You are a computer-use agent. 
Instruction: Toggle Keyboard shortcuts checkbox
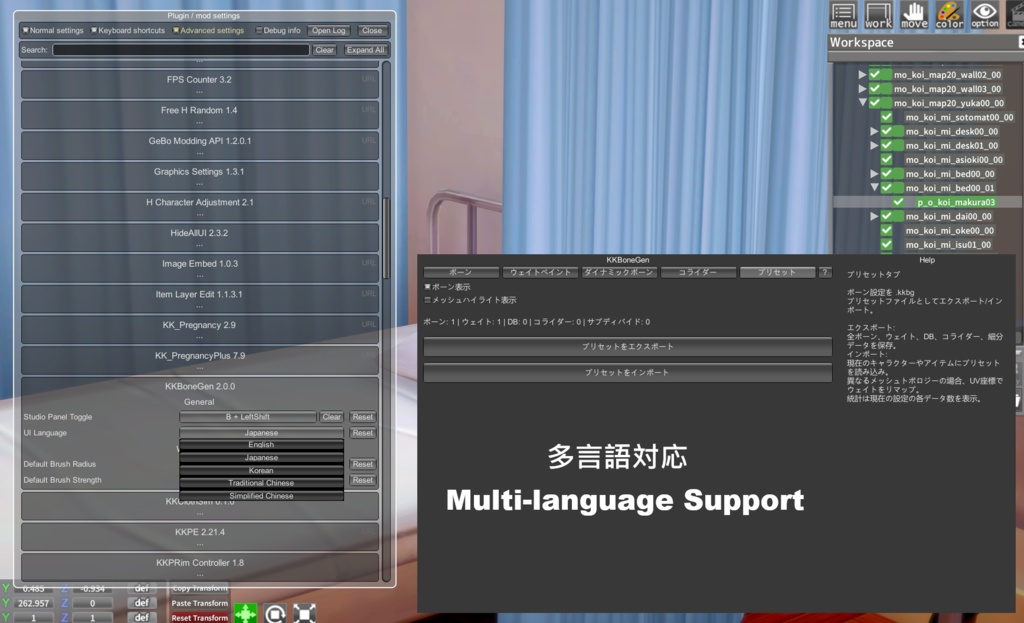[94, 30]
